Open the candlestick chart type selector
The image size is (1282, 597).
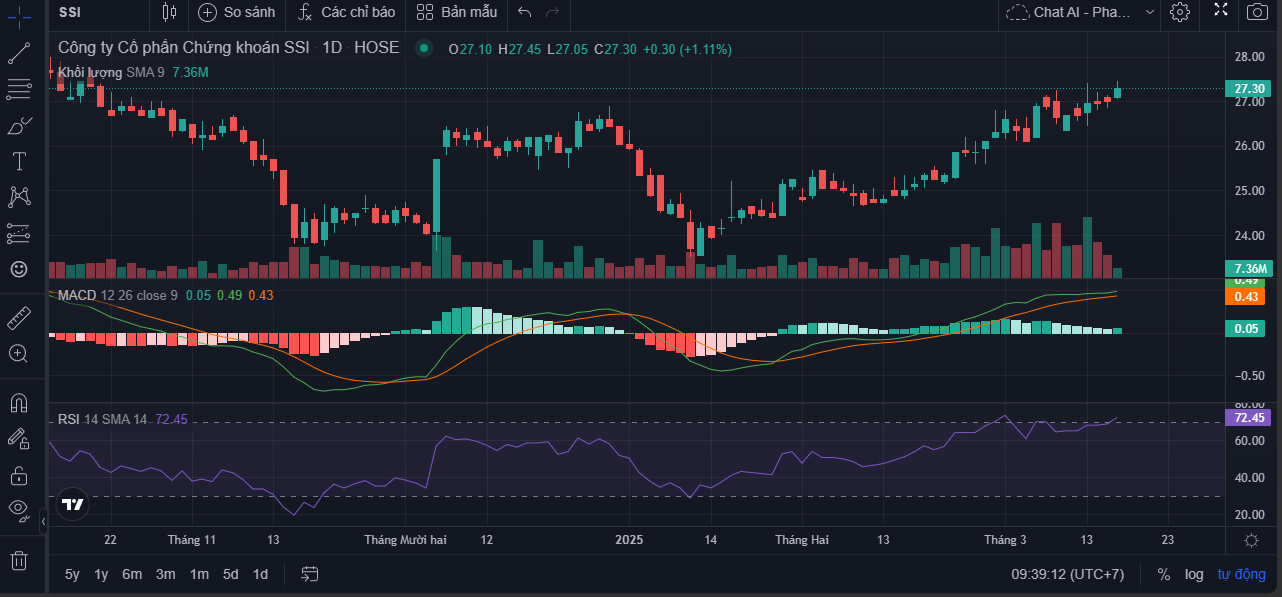click(169, 12)
